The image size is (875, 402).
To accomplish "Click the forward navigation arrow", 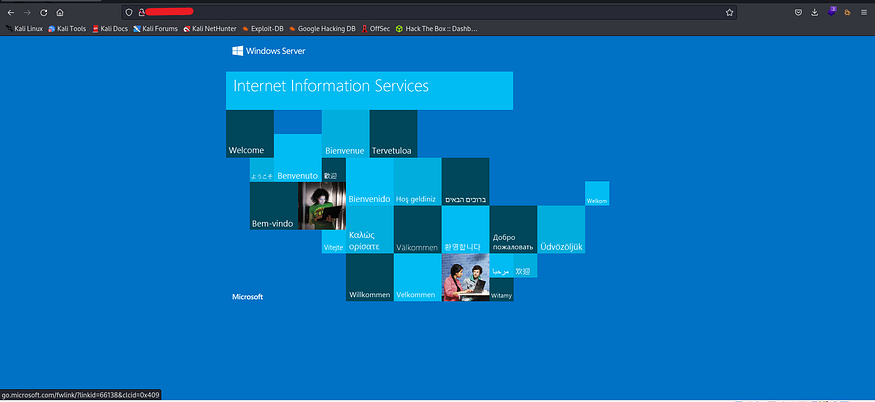I will 27,12.
